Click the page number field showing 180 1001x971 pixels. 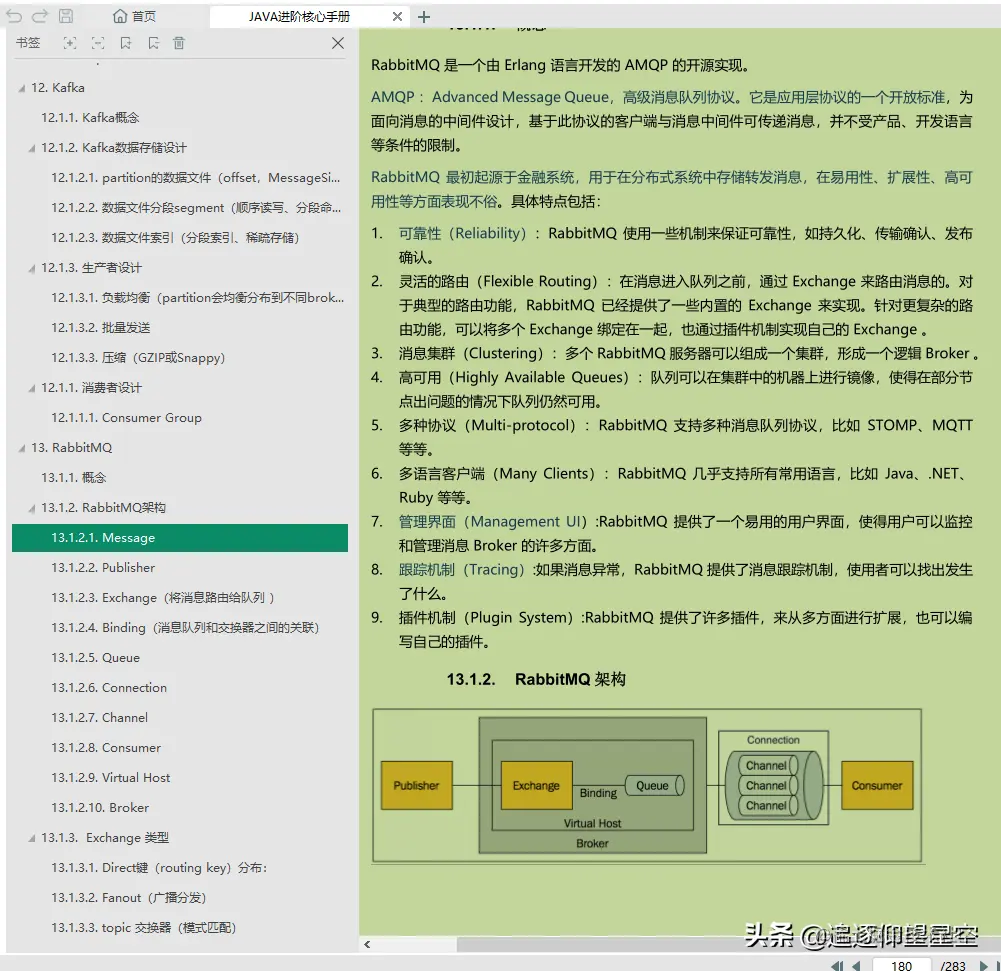click(901, 965)
